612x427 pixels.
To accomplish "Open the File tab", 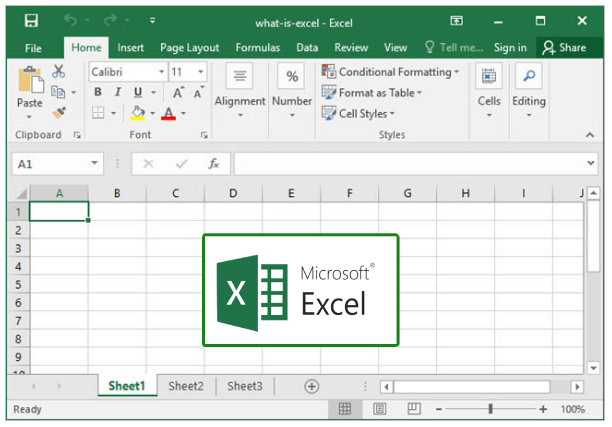I will click(33, 48).
